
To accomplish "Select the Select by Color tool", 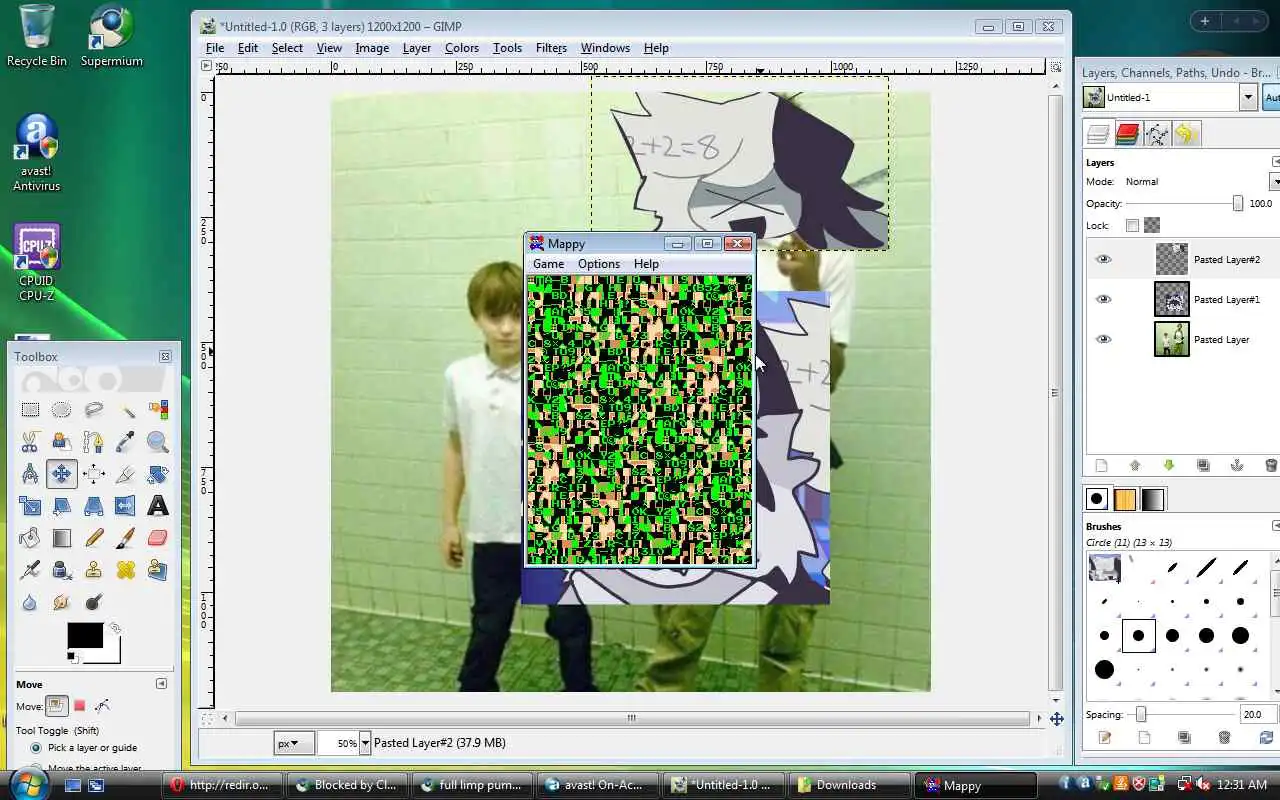I will [x=158, y=410].
